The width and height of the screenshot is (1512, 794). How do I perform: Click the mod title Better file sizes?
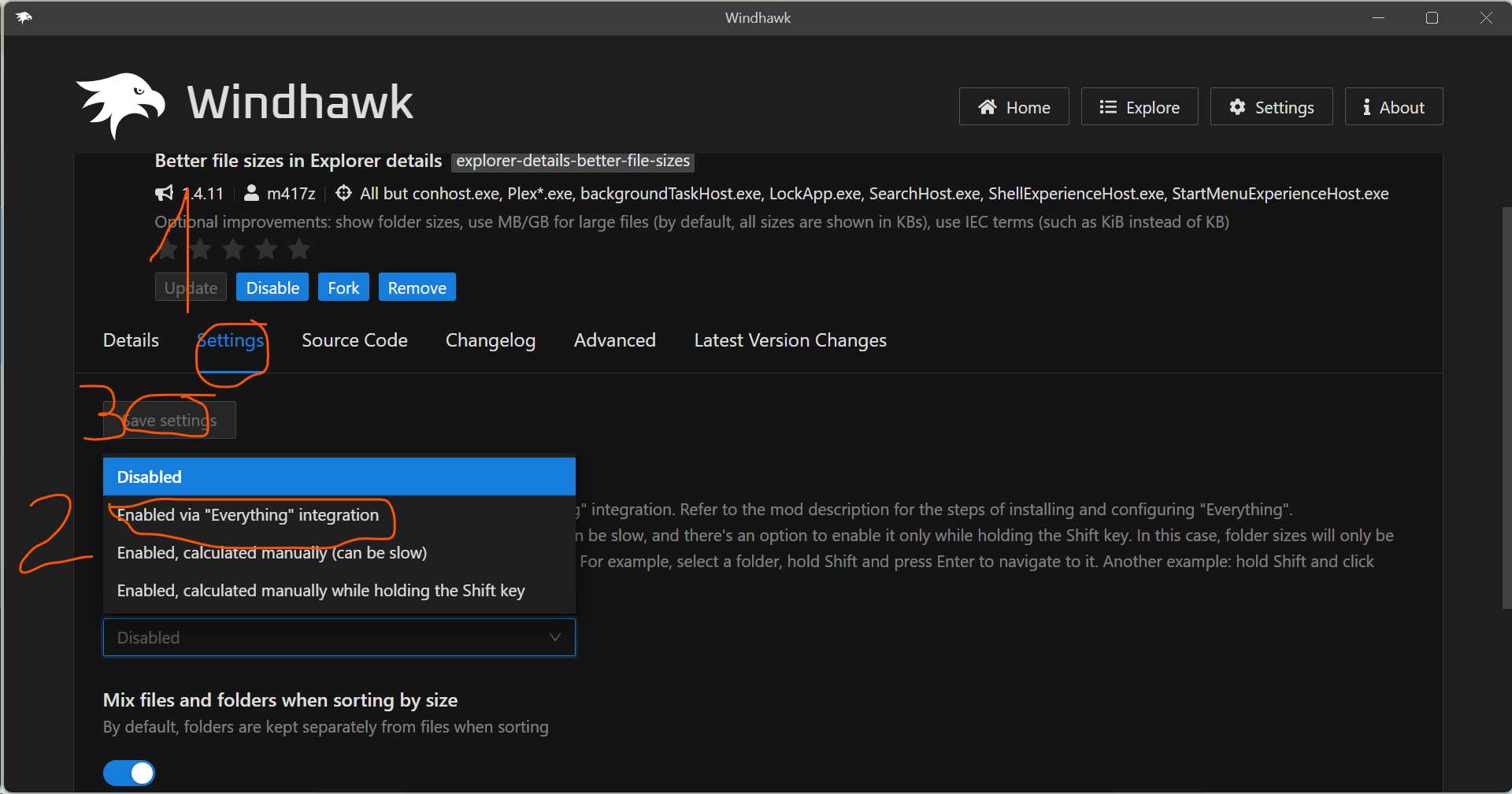coord(298,161)
